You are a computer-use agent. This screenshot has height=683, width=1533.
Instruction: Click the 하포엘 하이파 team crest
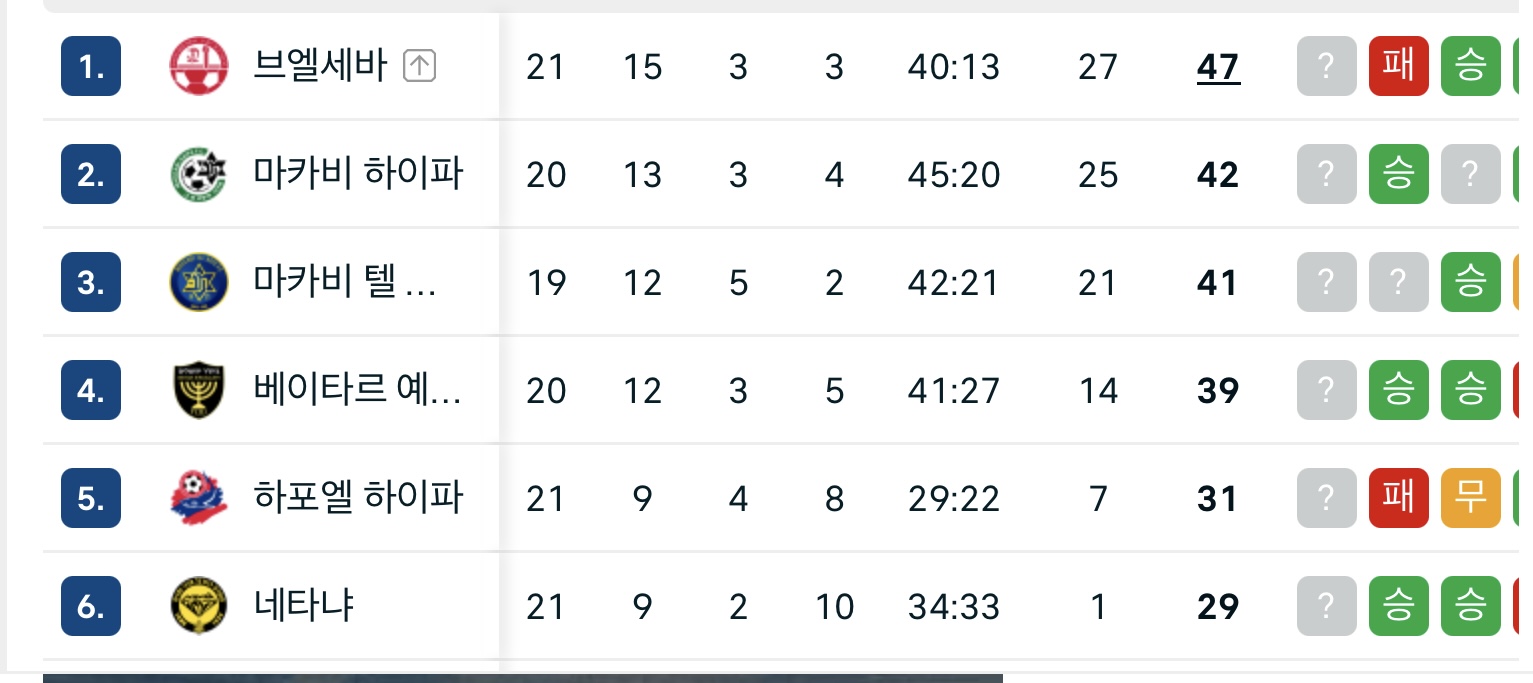199,498
